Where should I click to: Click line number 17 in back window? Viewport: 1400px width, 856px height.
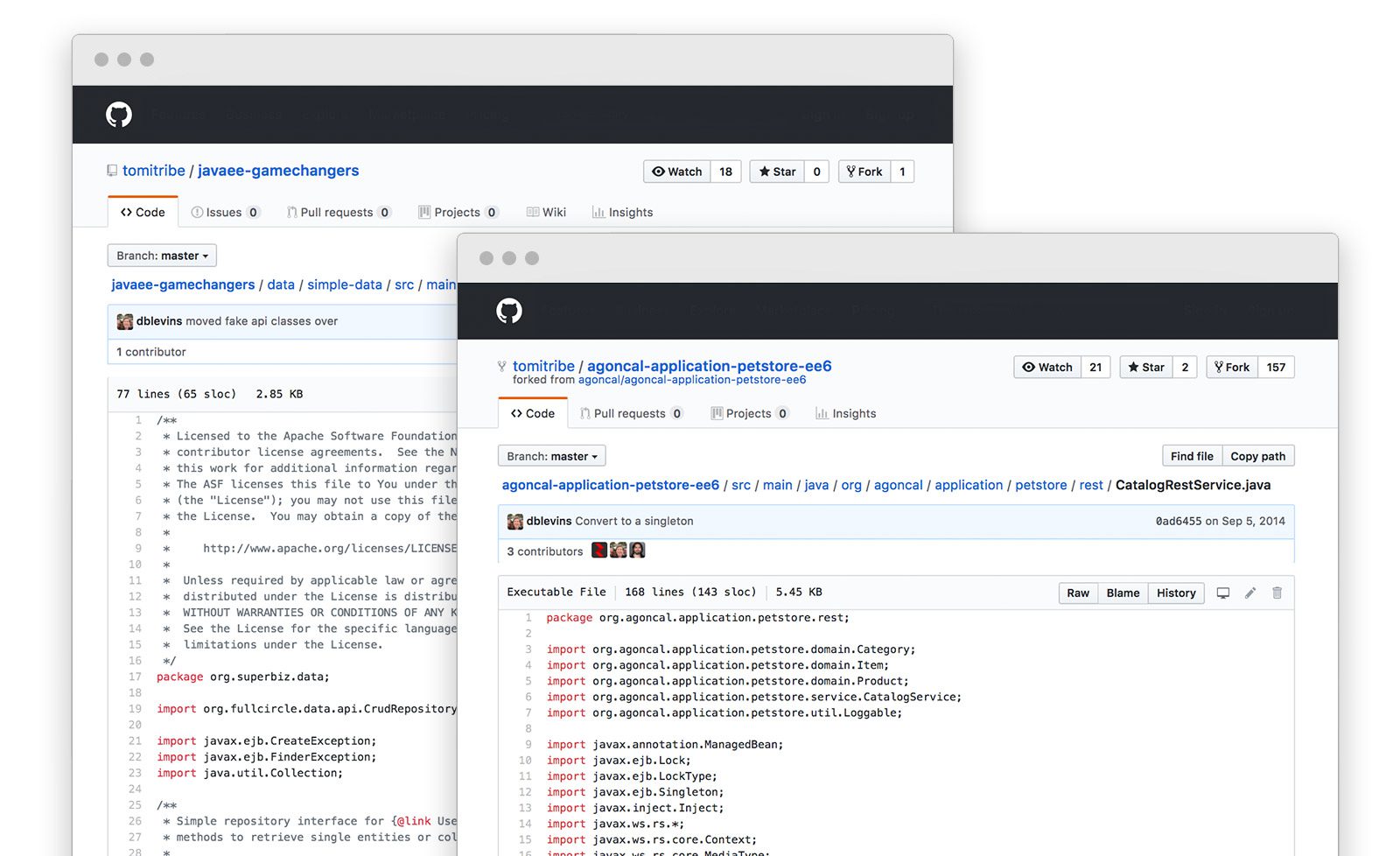pyautogui.click(x=135, y=677)
